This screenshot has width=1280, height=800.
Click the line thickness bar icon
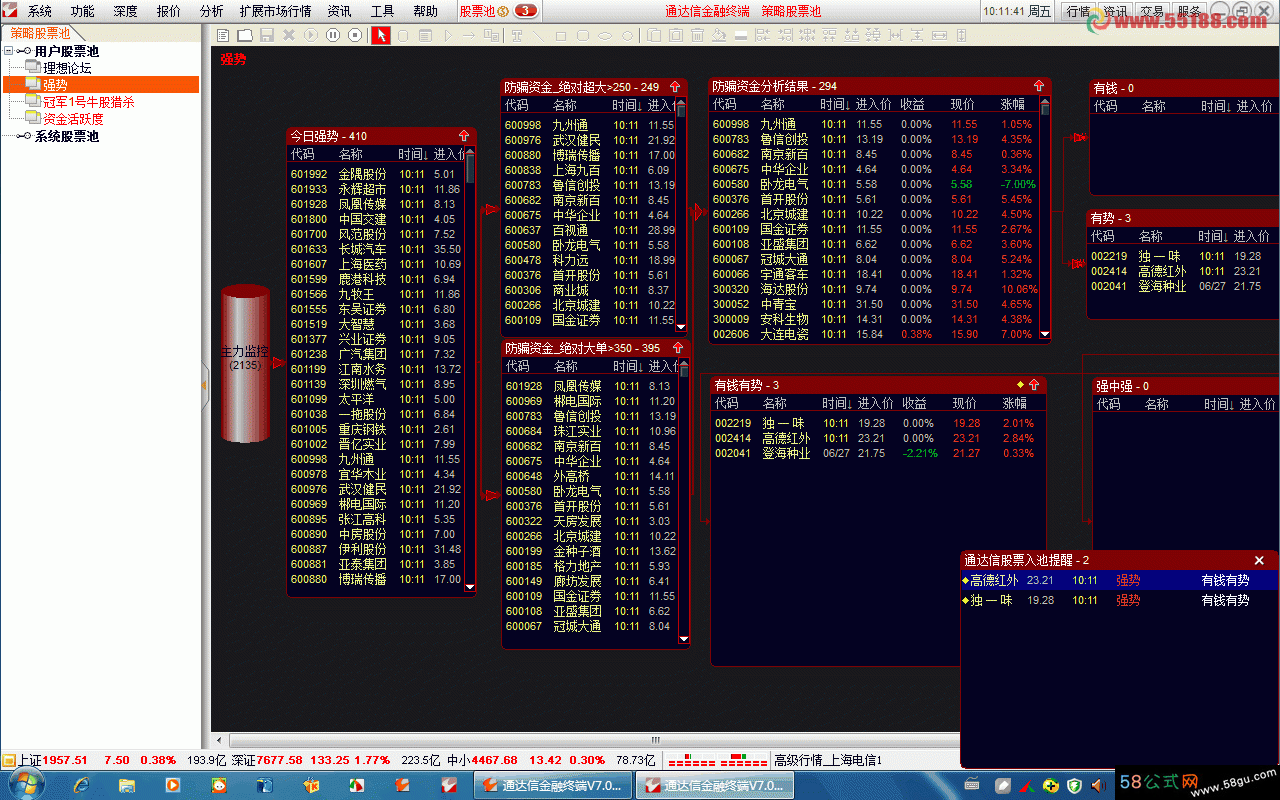click(741, 35)
